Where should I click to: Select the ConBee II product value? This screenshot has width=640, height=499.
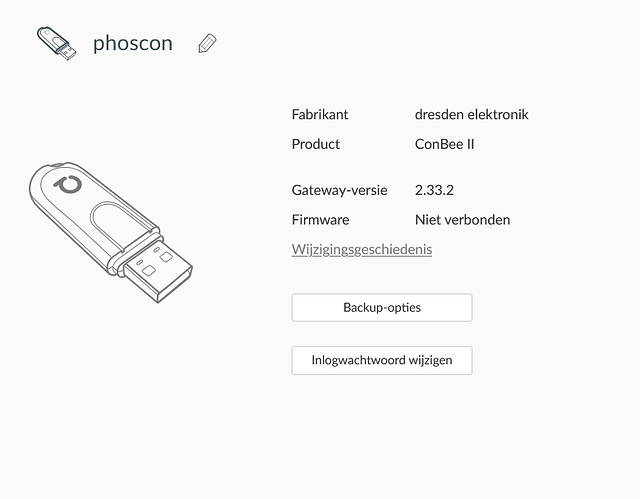(444, 144)
